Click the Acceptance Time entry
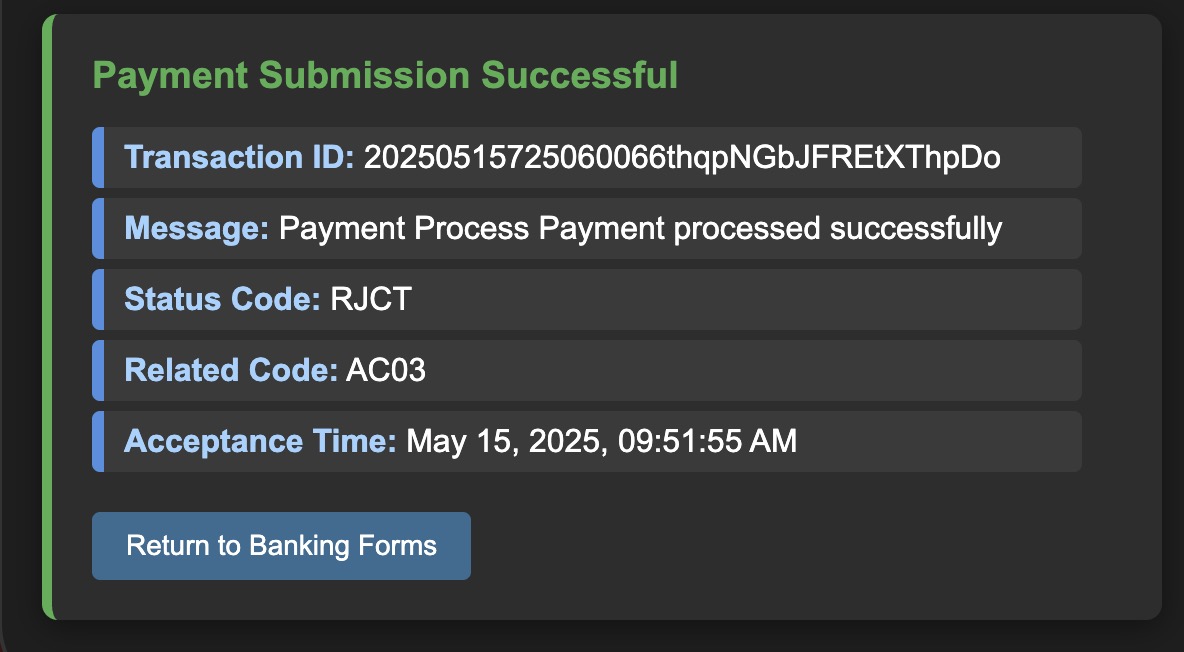Viewport: 1184px width, 652px height. 587,440
